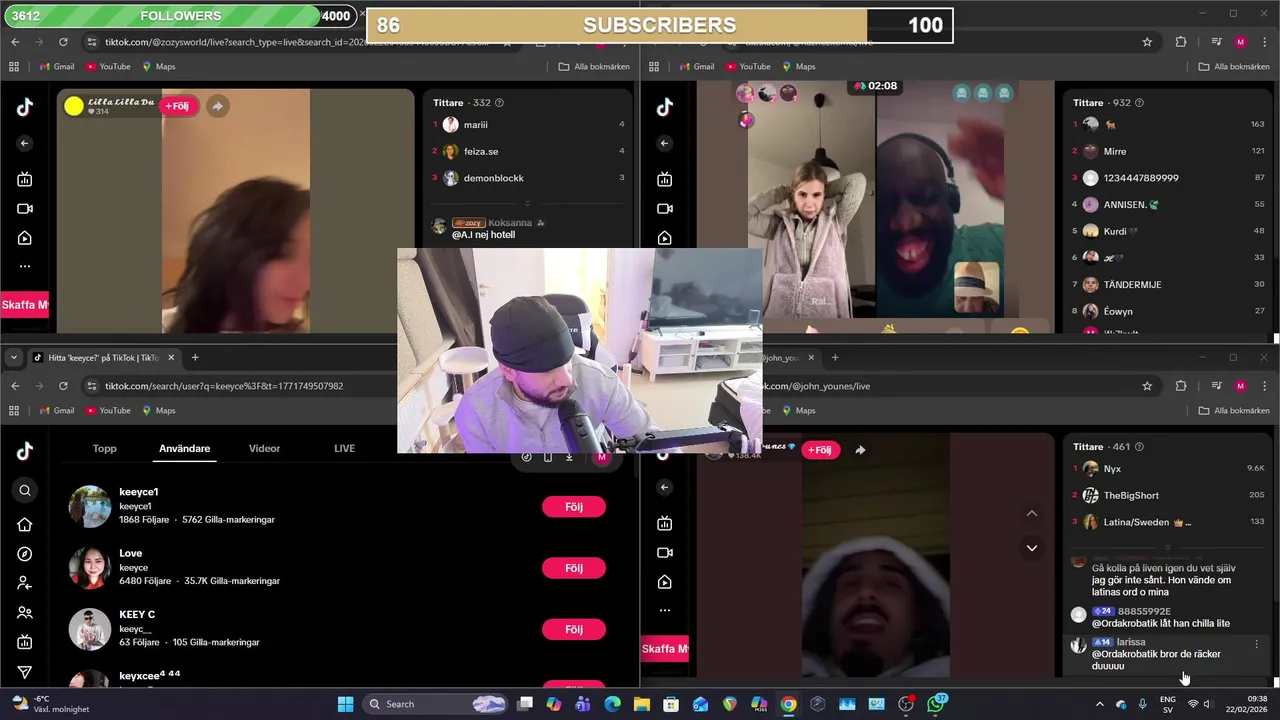
Task: Open play/video icon in 932-viewer sidebar
Action: 665,238
